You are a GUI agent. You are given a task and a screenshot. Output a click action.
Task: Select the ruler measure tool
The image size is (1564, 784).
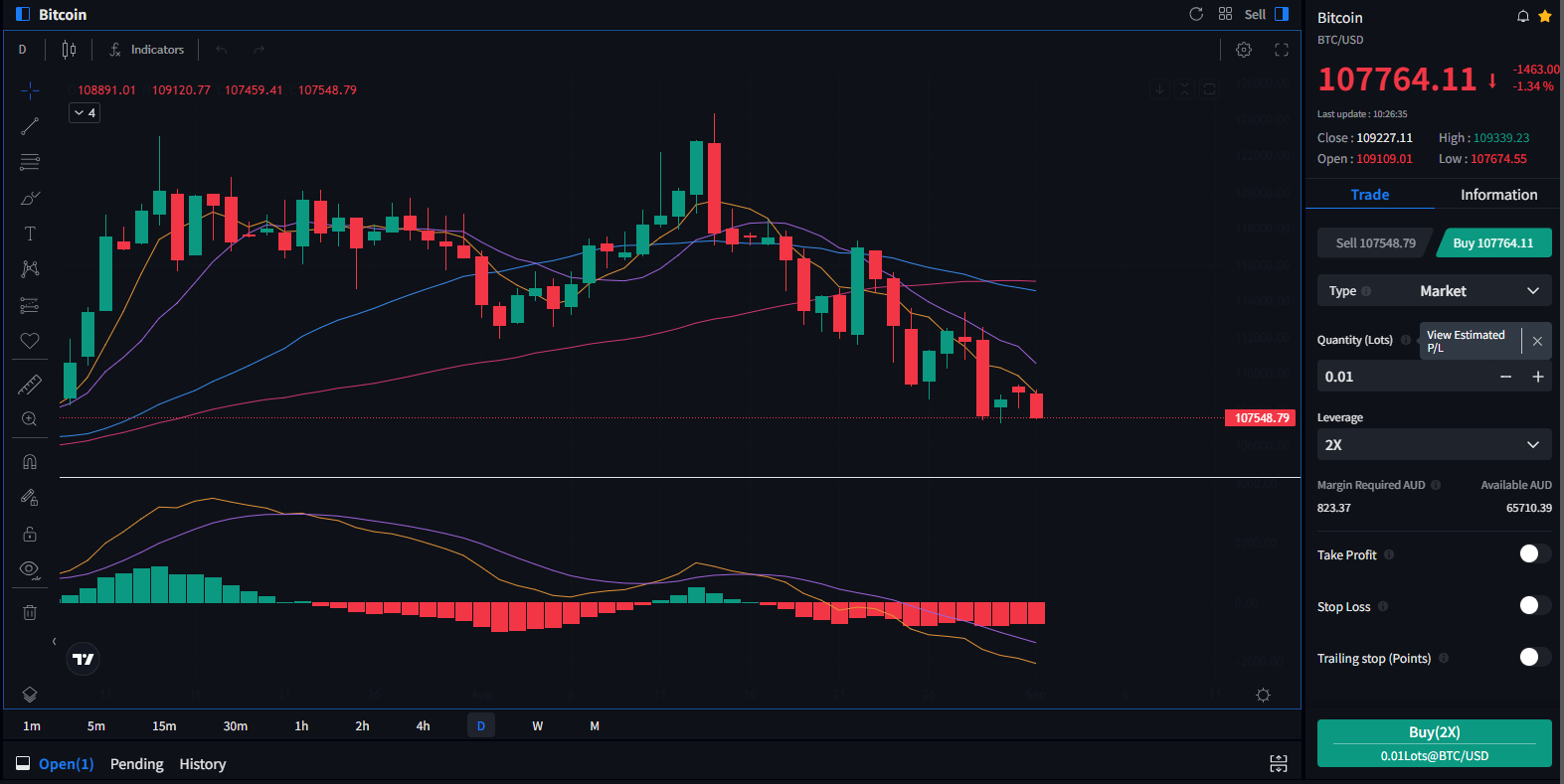tap(30, 384)
